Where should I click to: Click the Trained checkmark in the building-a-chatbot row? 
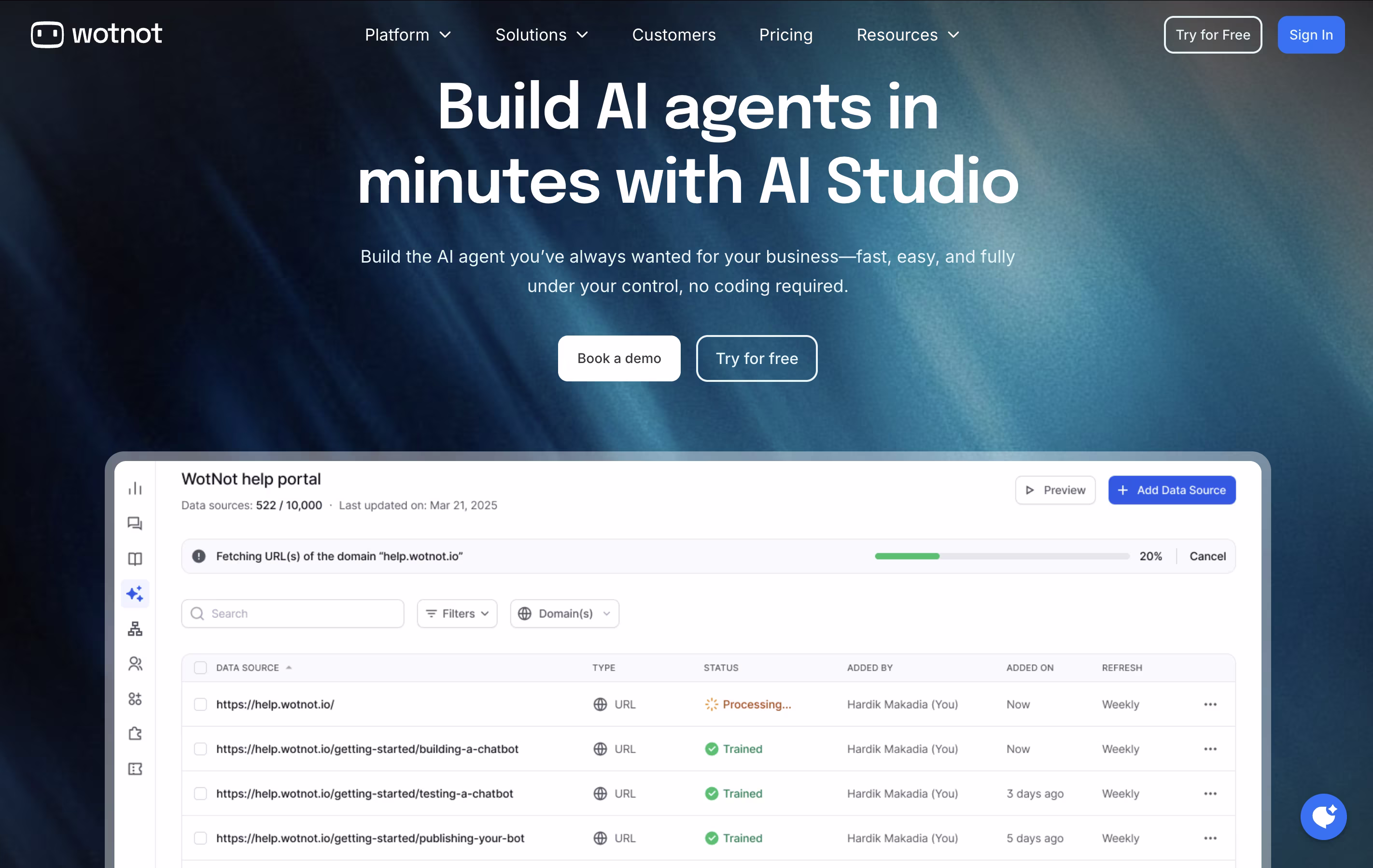click(x=711, y=749)
